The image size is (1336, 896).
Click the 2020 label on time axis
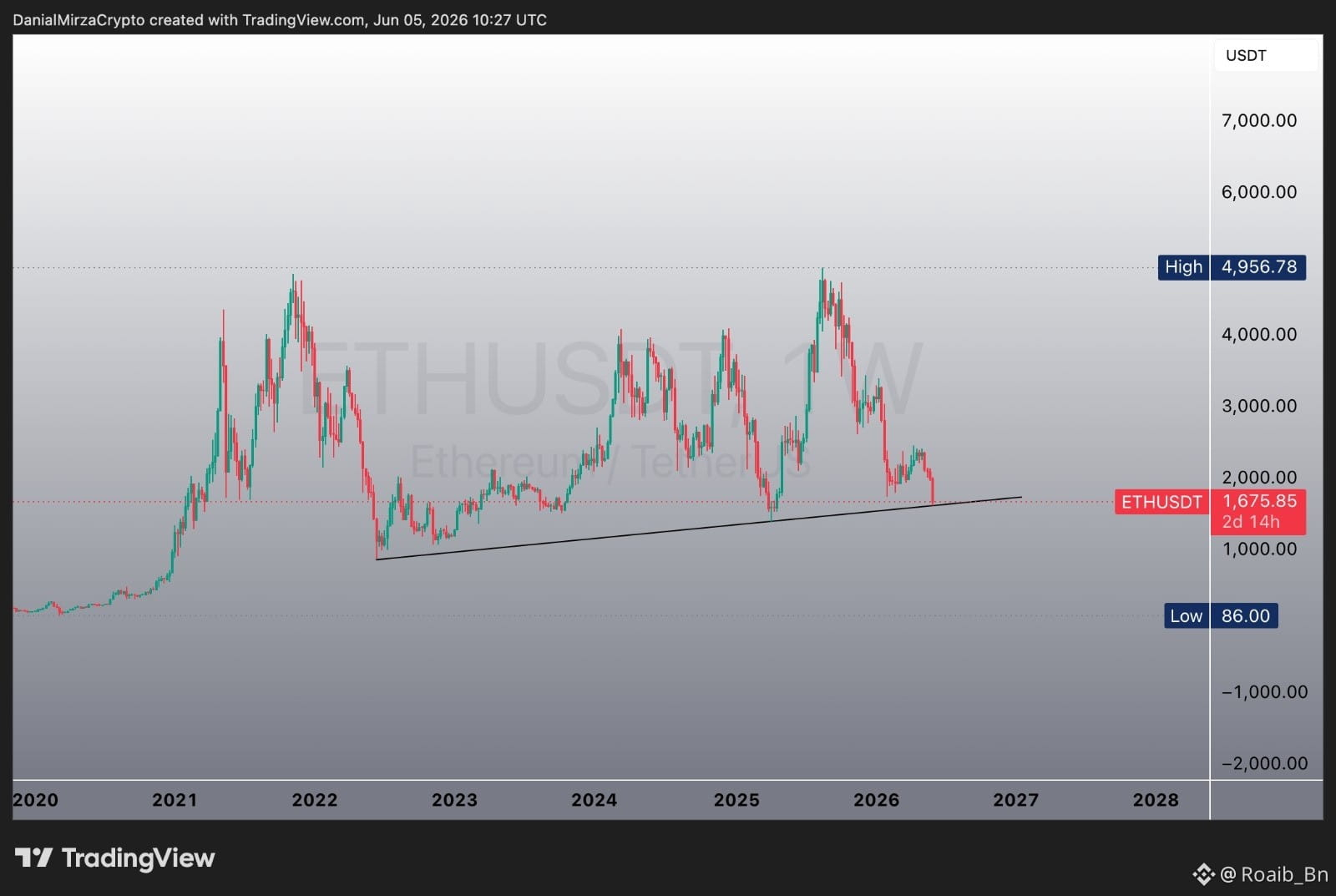click(35, 800)
